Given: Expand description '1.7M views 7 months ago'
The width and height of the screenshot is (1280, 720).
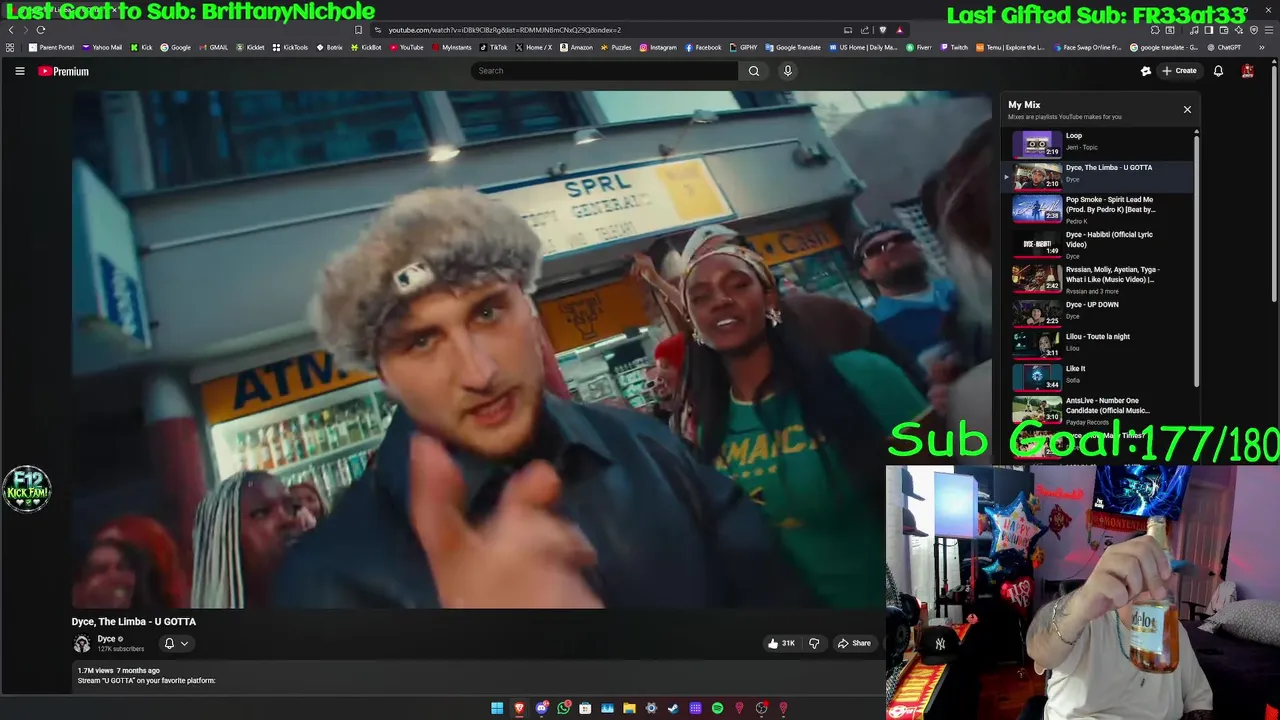Looking at the screenshot, I should 118,670.
